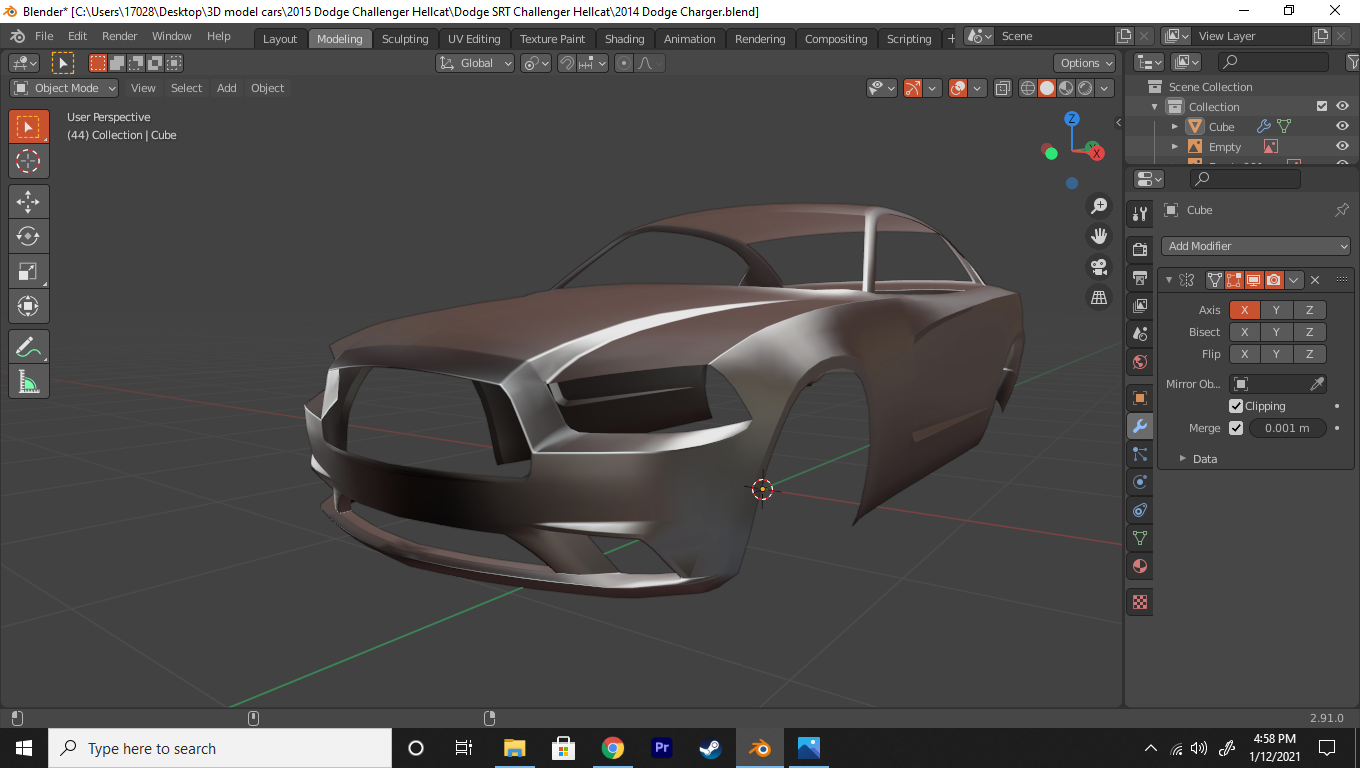Image resolution: width=1360 pixels, height=768 pixels.
Task: Toggle the Clipping checkbox
Action: [1236, 406]
